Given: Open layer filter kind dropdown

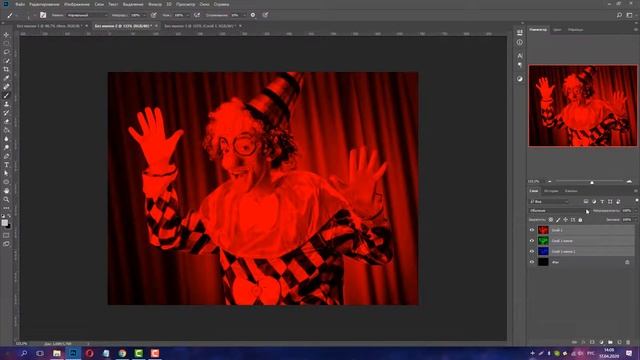Looking at the screenshot, I should coord(549,202).
